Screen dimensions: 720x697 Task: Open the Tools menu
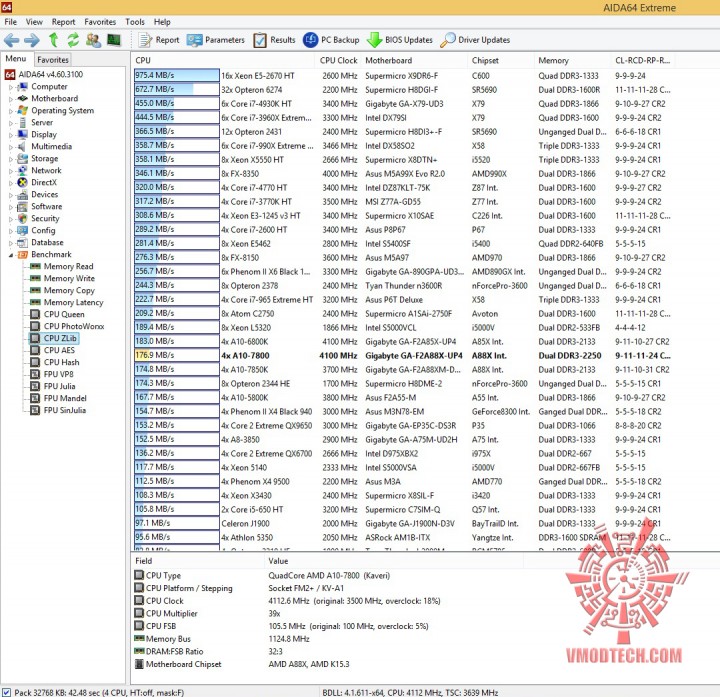(x=135, y=22)
